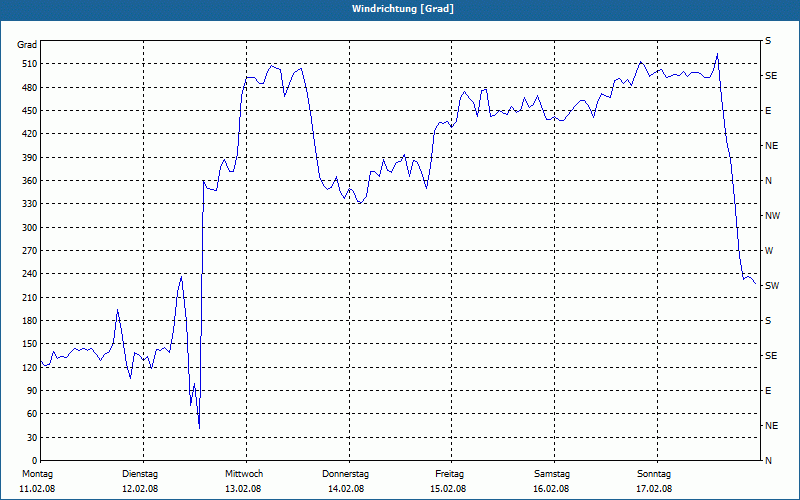Select the Sonntag 17.02.08 date label
The height and width of the screenshot is (500, 800).
tap(654, 481)
